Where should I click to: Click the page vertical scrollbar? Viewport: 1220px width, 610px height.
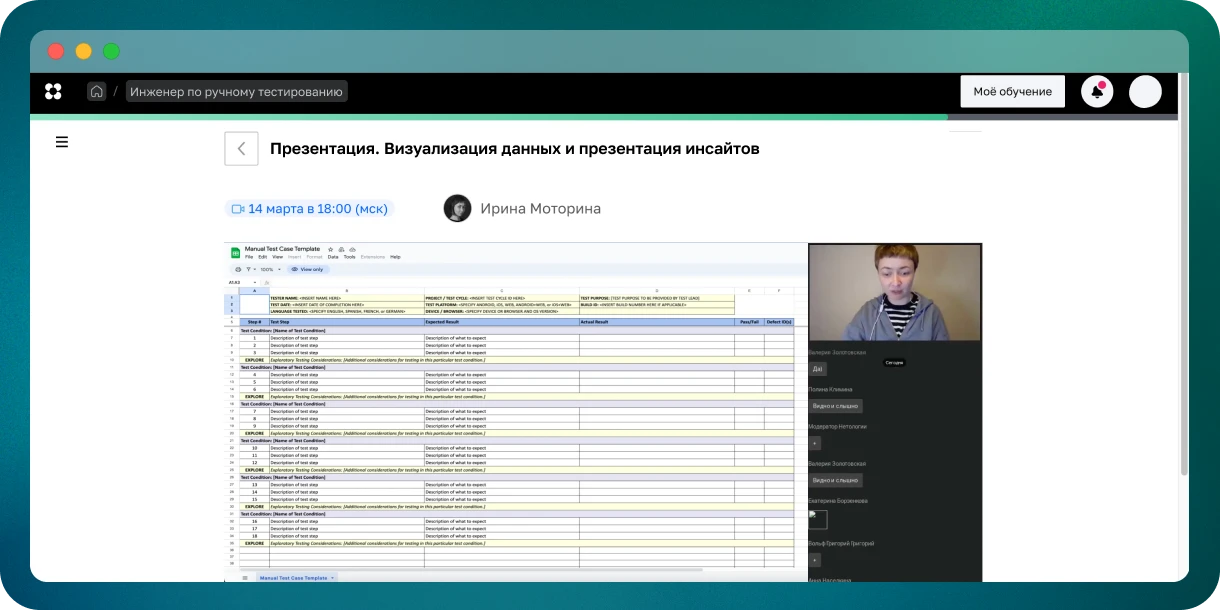(1183, 300)
